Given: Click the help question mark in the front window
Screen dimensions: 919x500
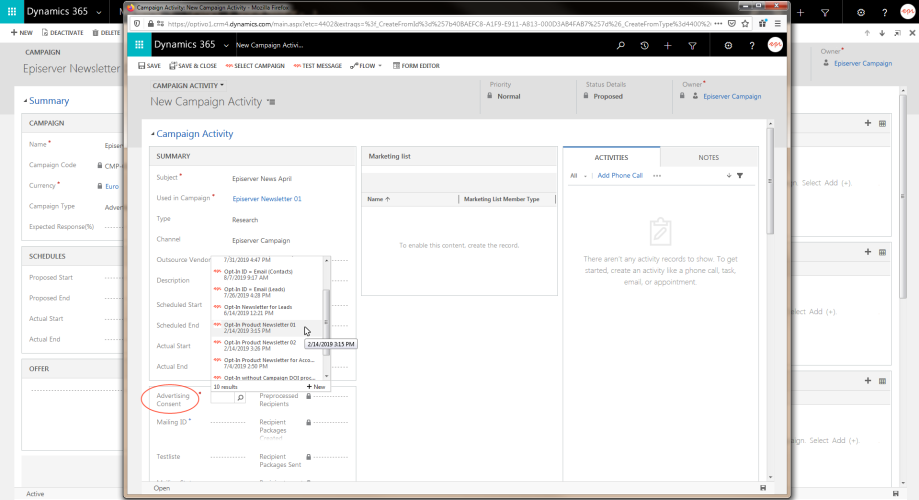Looking at the screenshot, I should coord(752,45).
